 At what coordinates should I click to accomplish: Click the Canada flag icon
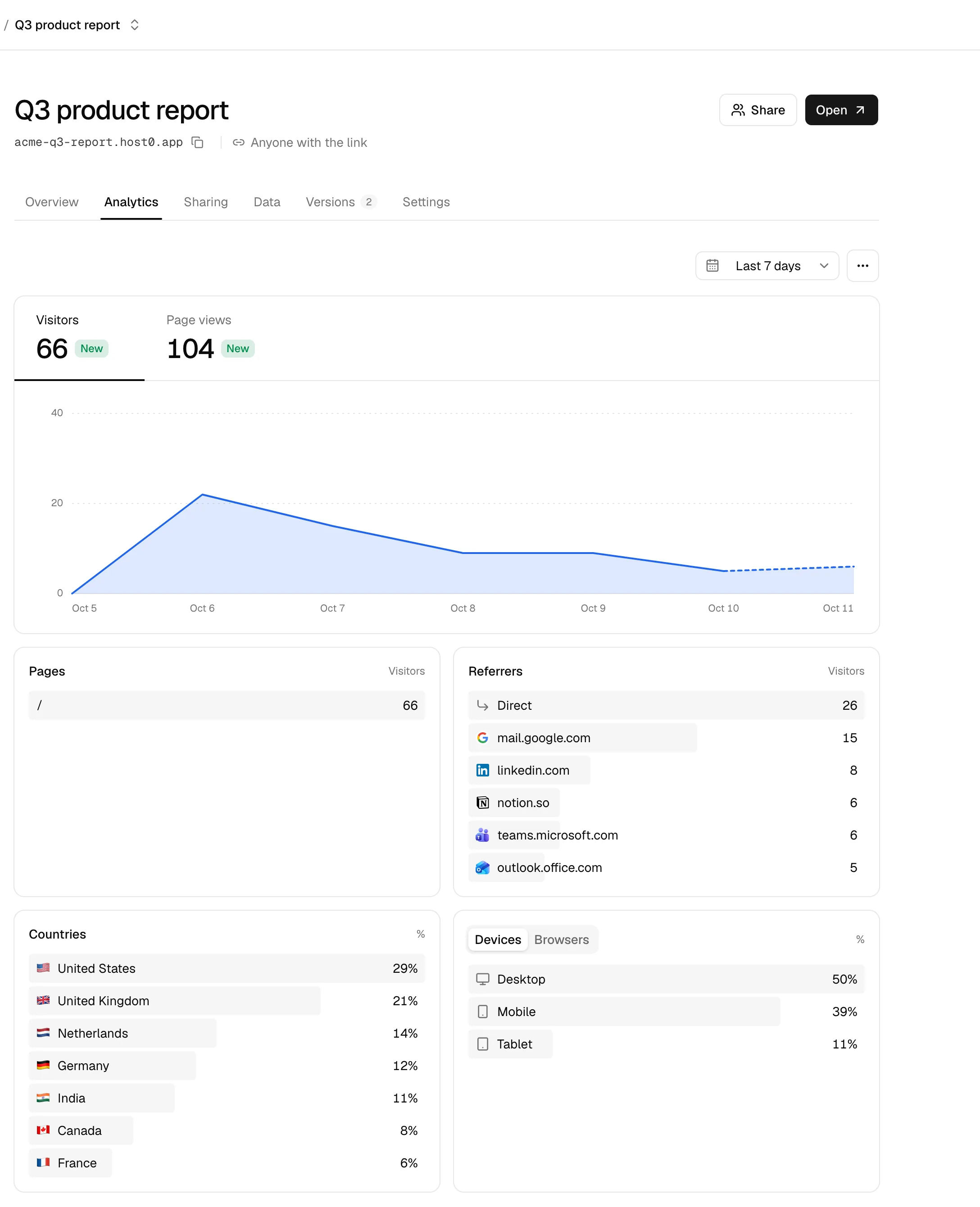click(x=43, y=1130)
